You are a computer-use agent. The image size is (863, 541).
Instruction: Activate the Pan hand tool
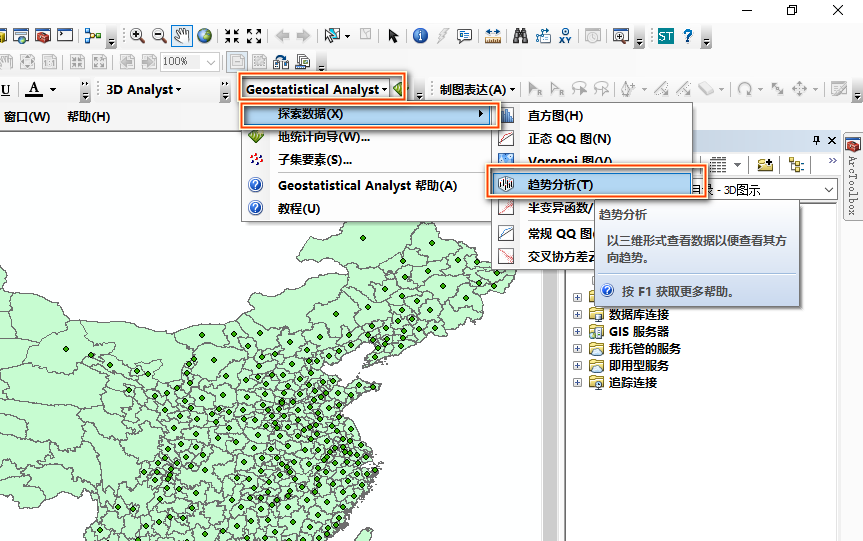click(x=182, y=36)
